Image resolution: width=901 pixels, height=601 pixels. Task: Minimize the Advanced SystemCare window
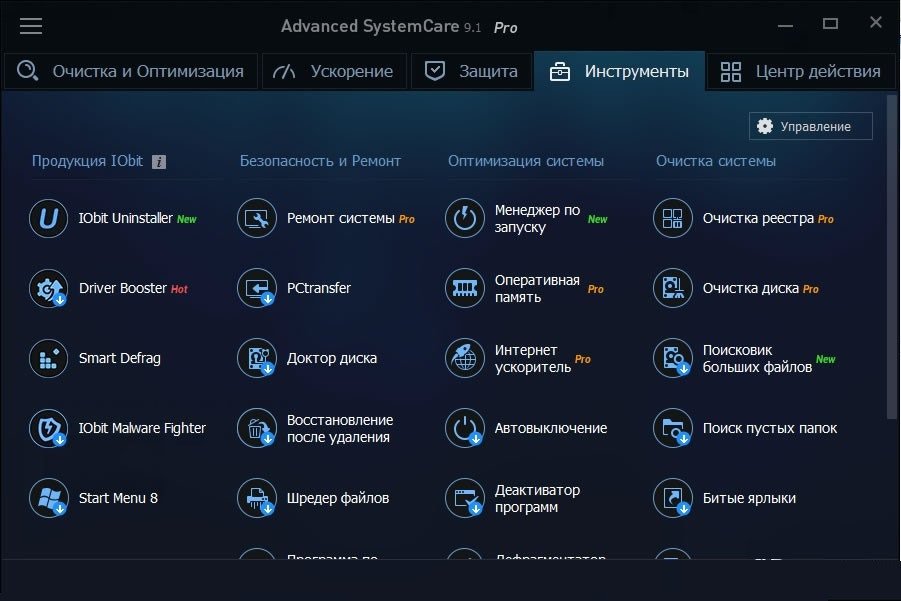pyautogui.click(x=786, y=25)
